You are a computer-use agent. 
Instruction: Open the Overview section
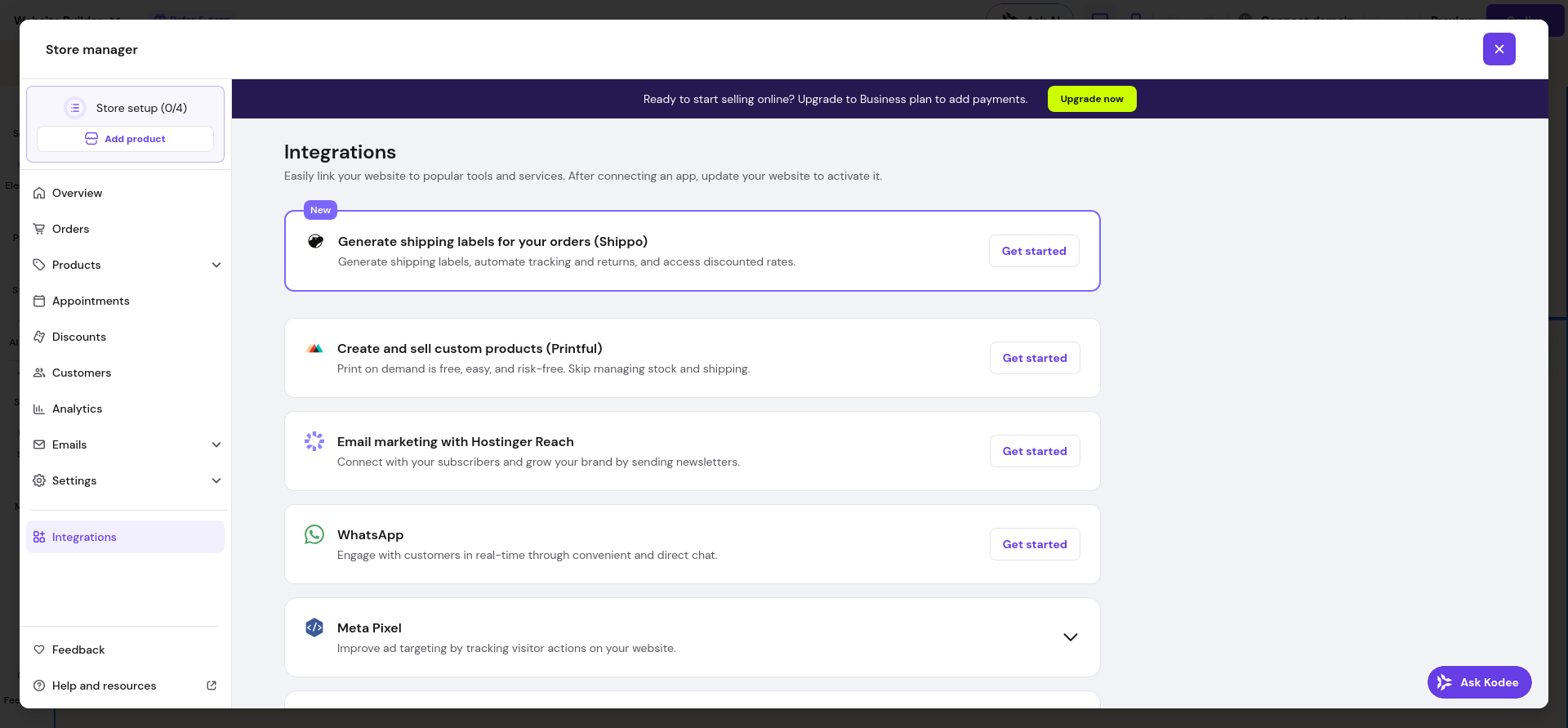pyautogui.click(x=125, y=193)
